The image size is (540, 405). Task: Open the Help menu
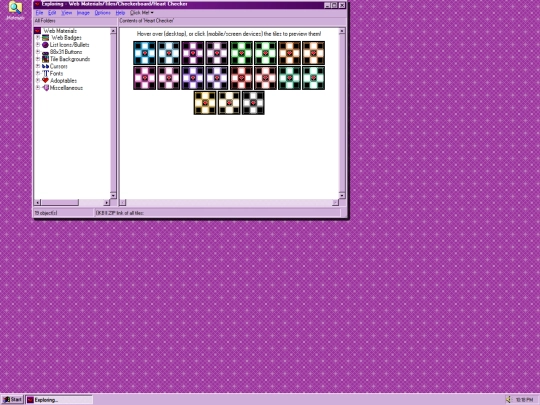click(120, 13)
